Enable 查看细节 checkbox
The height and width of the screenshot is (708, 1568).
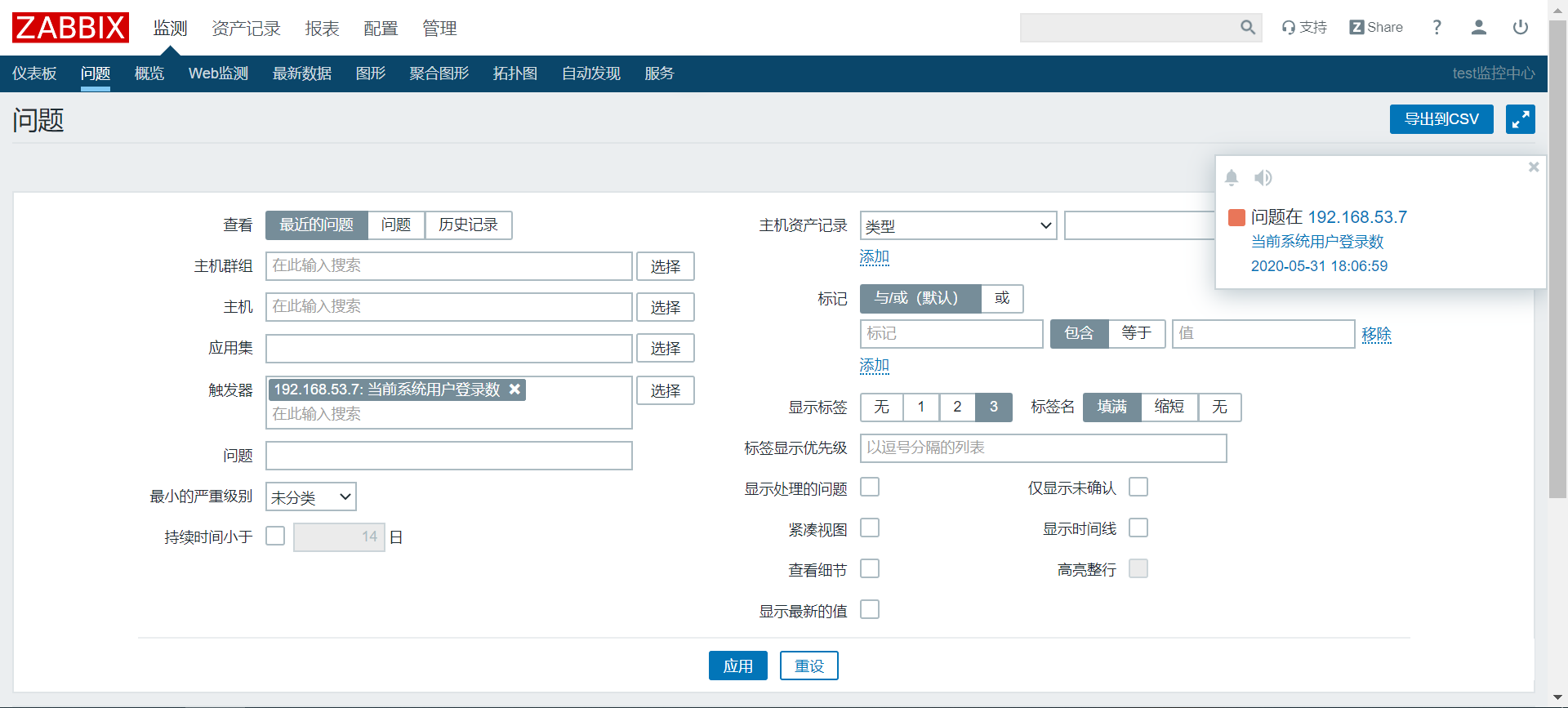870,568
